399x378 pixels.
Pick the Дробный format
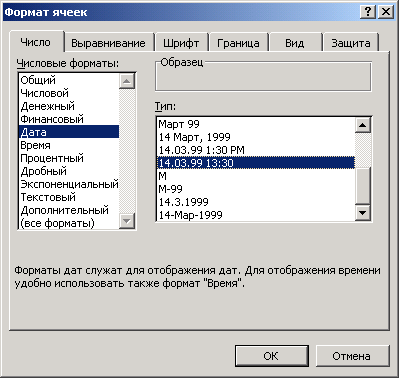coord(69,171)
